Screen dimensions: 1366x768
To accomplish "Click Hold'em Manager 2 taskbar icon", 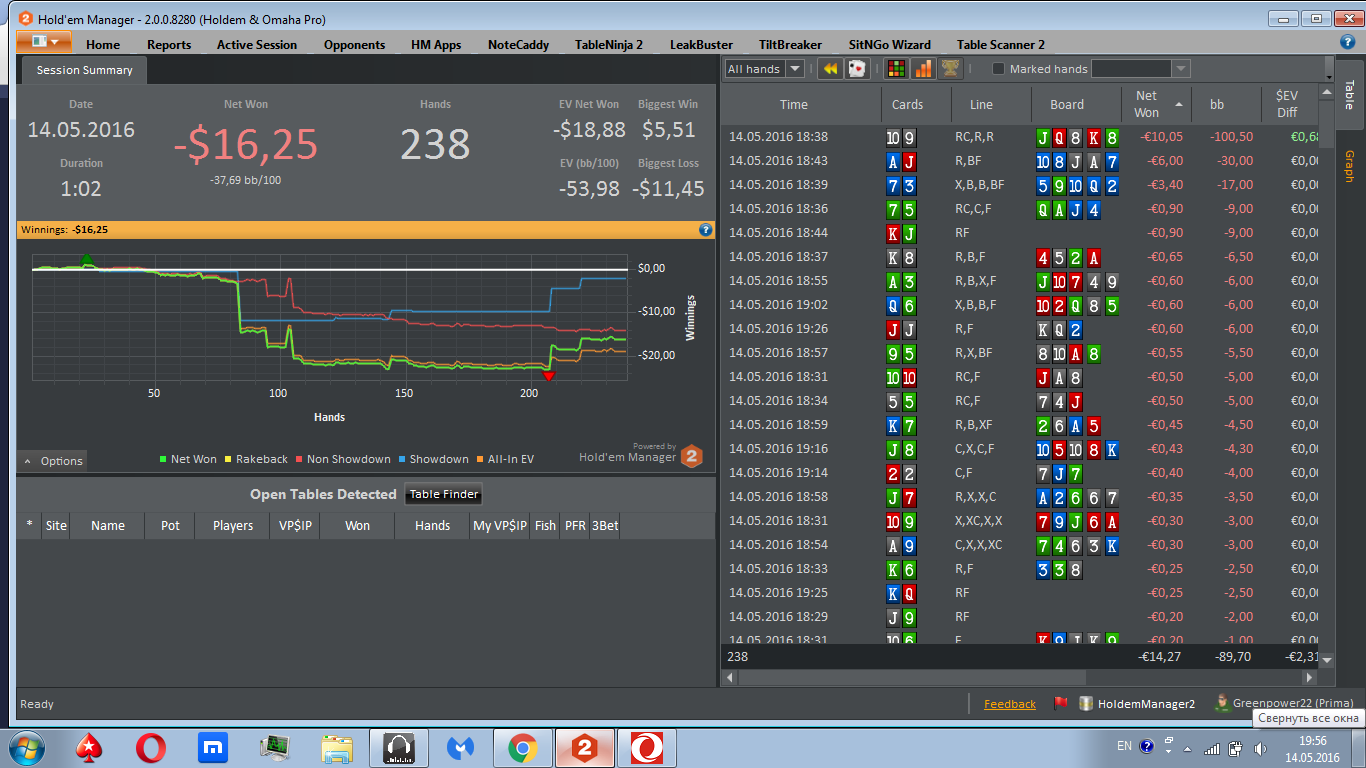I will click(x=584, y=747).
